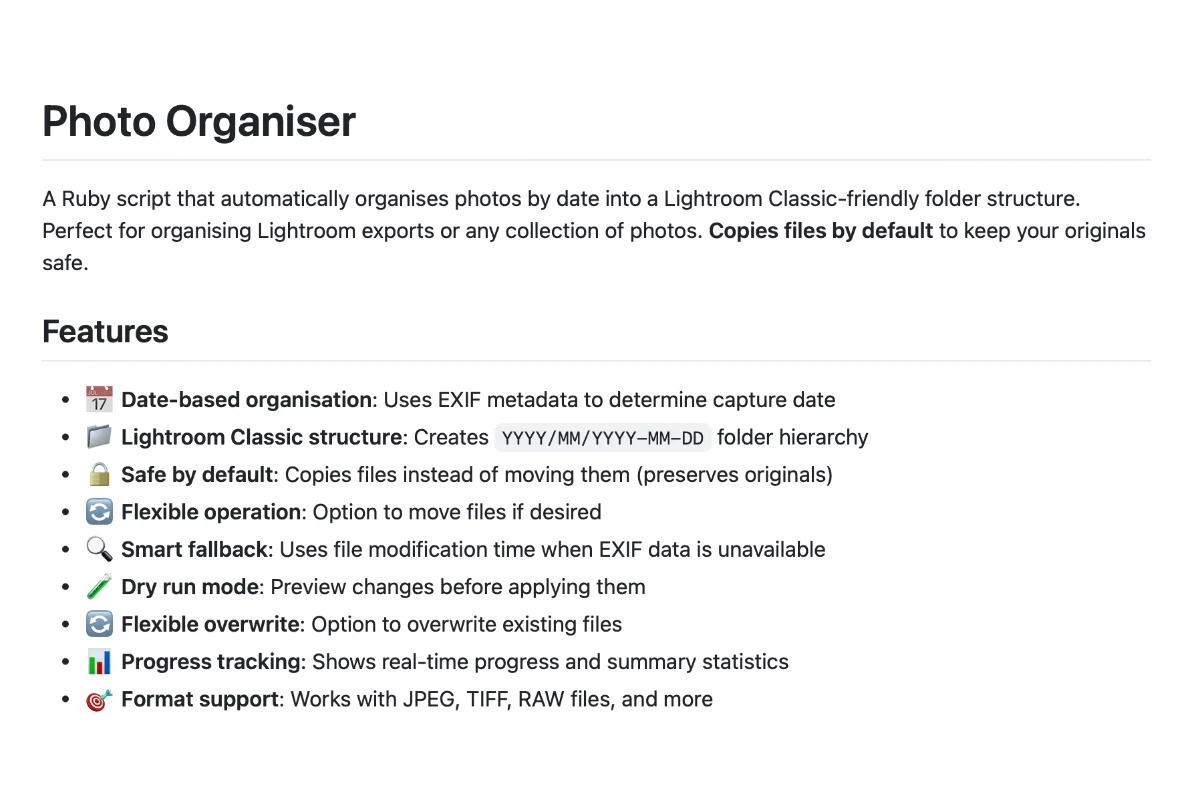Click the YYYY/MM/YYYY-MM-DD code snippet

(603, 438)
